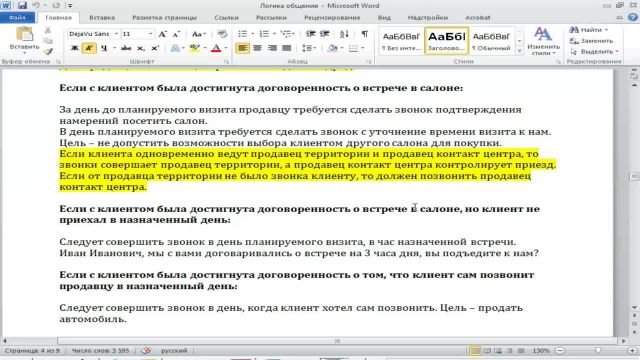This screenshot has height=360, width=640.
Task: Toggle paragraph marks (¶) display
Action: coord(364,34)
